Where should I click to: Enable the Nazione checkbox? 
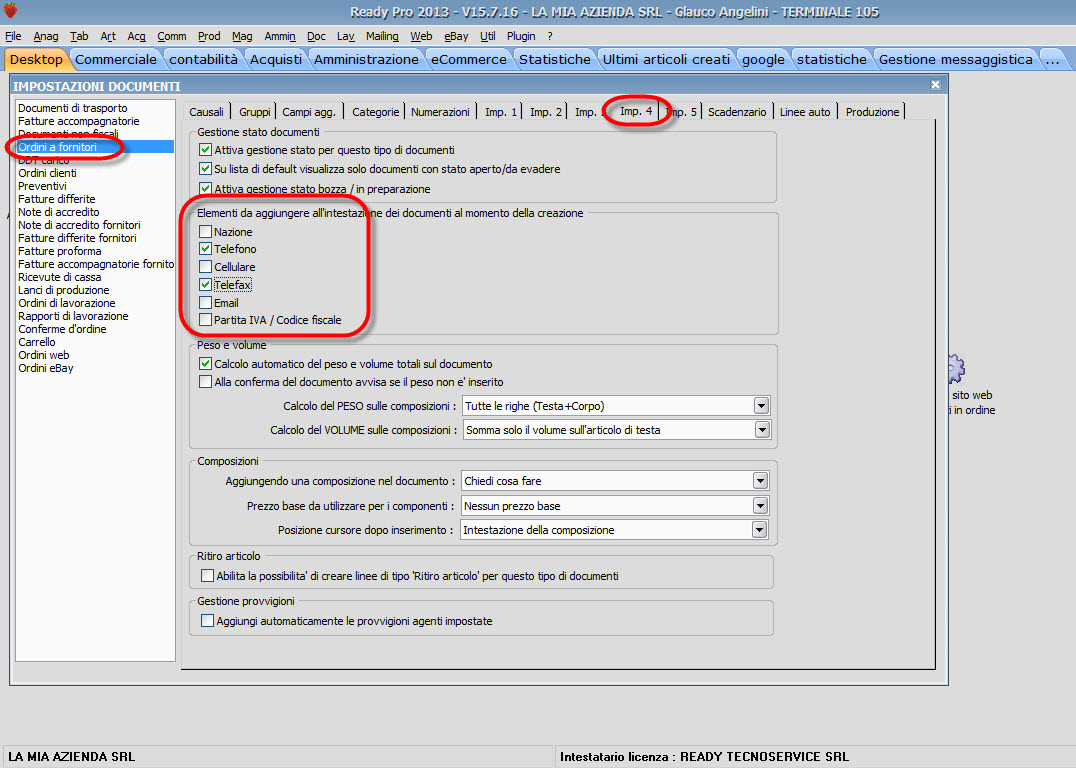(x=205, y=231)
